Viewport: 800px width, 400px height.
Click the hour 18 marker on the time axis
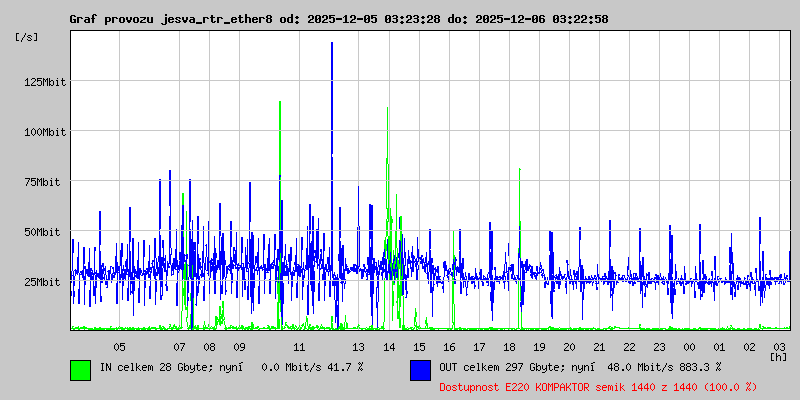(509, 346)
